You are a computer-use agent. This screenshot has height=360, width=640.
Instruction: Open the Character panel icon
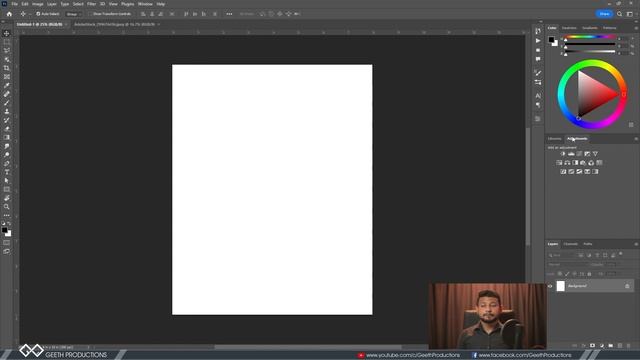tap(538, 96)
